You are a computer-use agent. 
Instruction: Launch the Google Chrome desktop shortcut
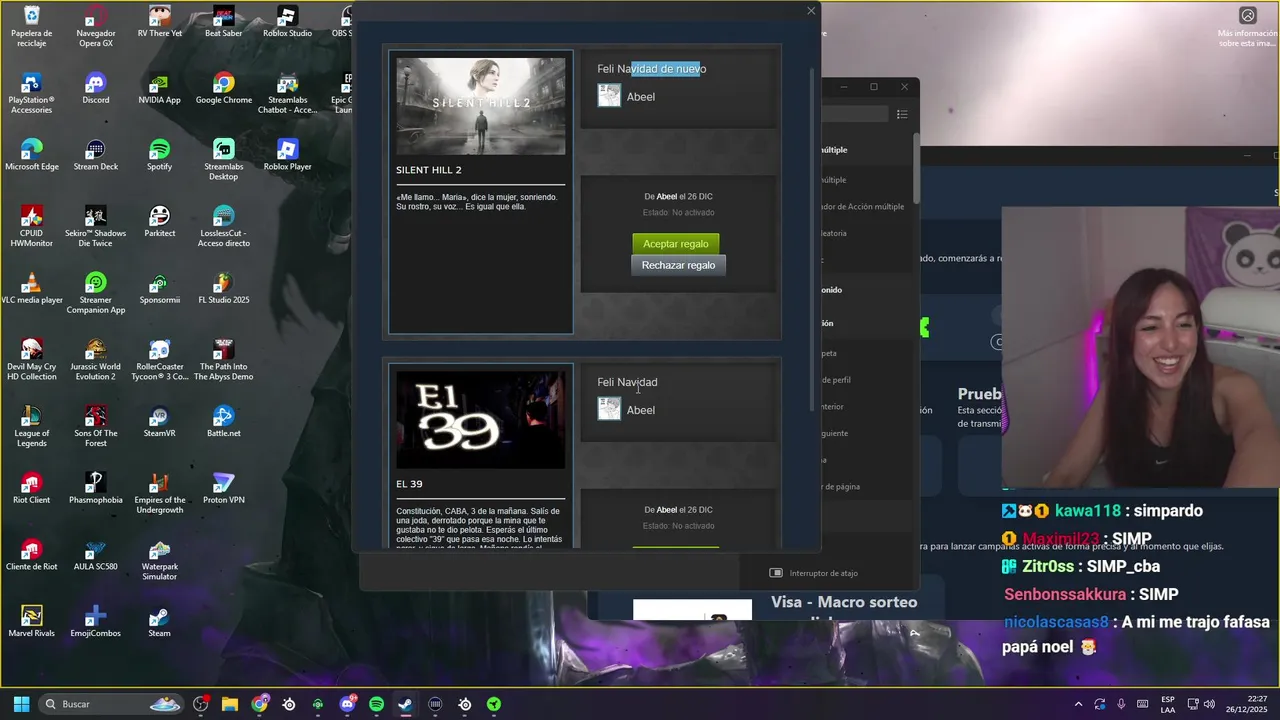(223, 89)
